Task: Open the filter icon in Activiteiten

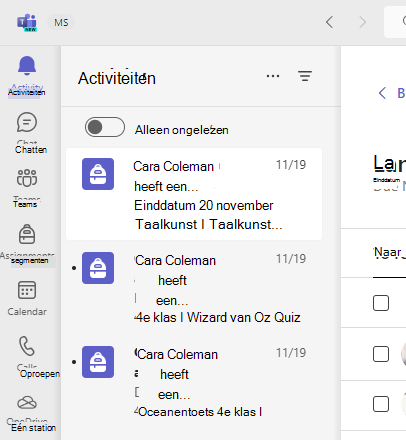Action: coord(305,76)
